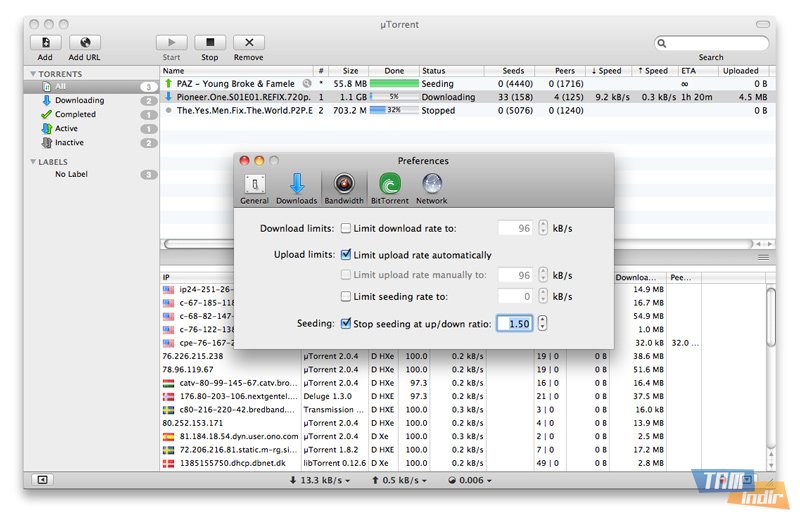Screen dimensions: 800x521
Task: Select Active filter in sidebar
Action: 91,129
